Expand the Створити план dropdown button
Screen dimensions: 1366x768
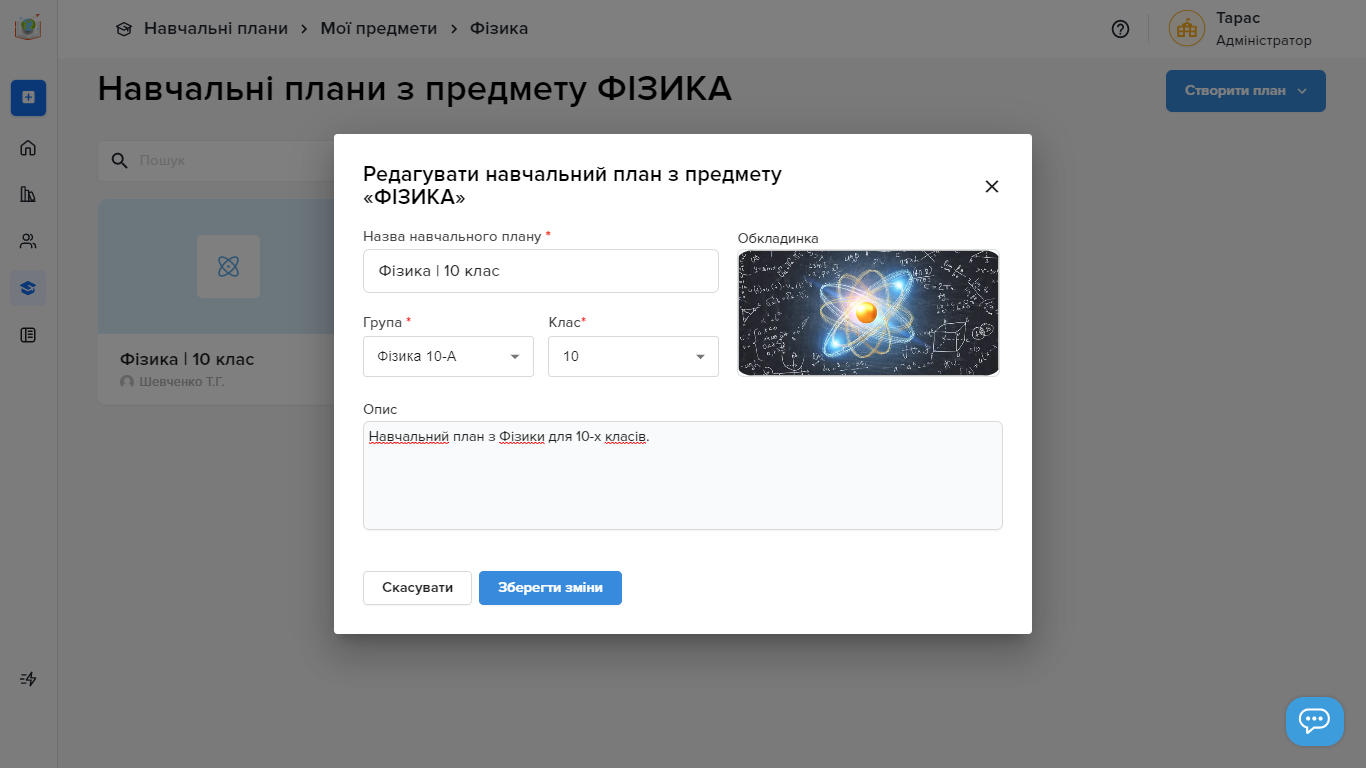pyautogui.click(x=1246, y=91)
